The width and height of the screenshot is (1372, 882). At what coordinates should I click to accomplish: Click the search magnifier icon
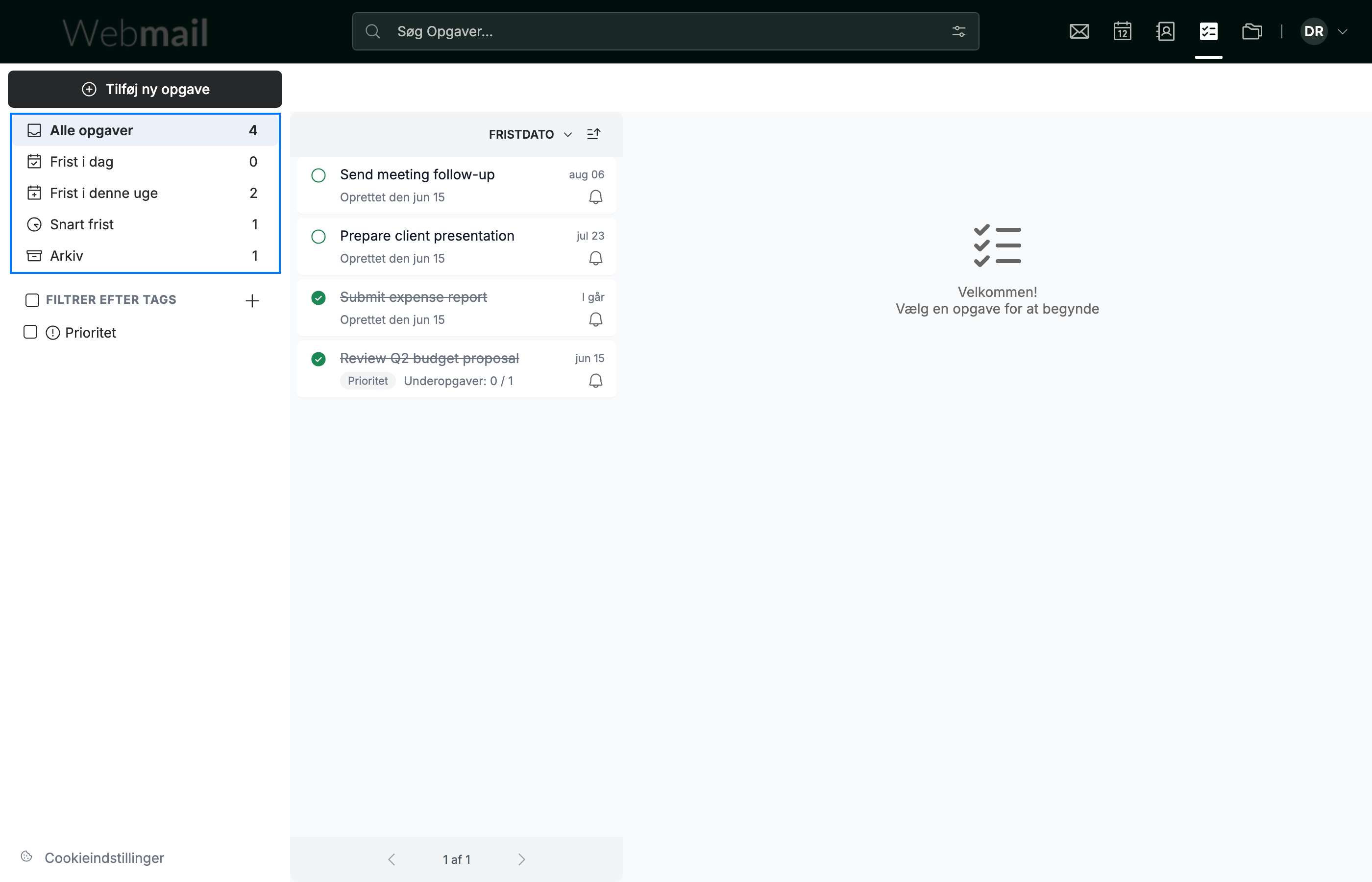[x=373, y=31]
